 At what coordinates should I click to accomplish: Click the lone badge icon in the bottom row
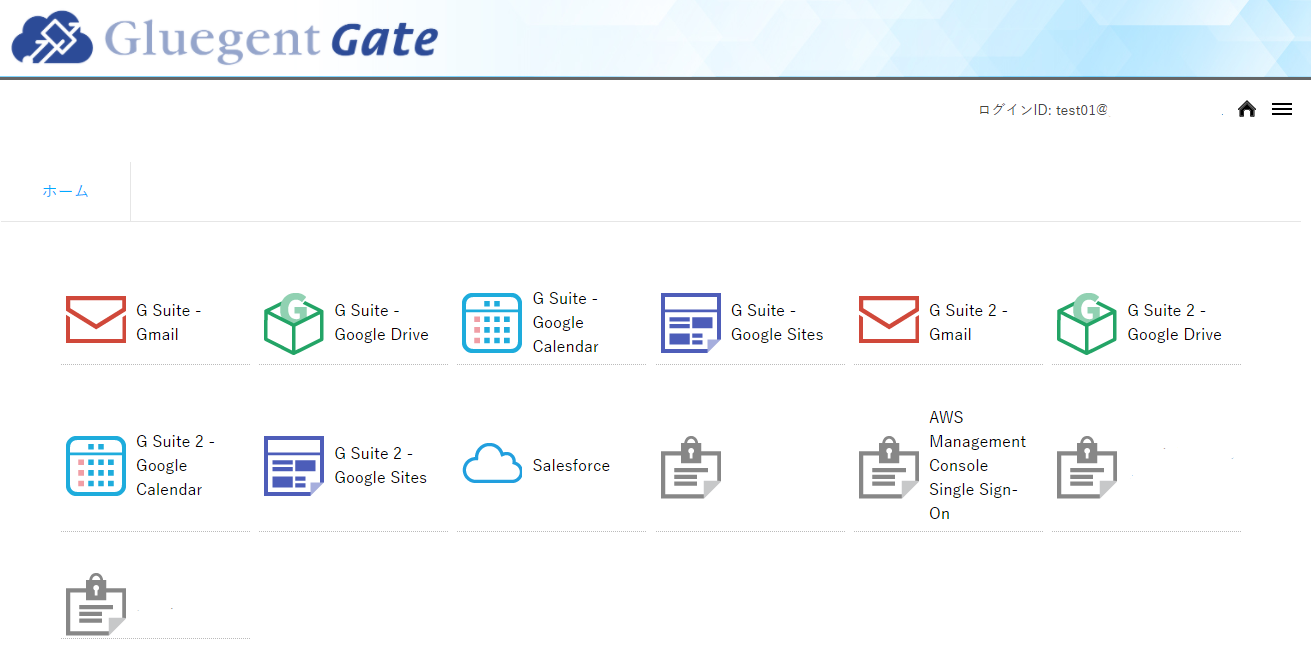point(96,604)
